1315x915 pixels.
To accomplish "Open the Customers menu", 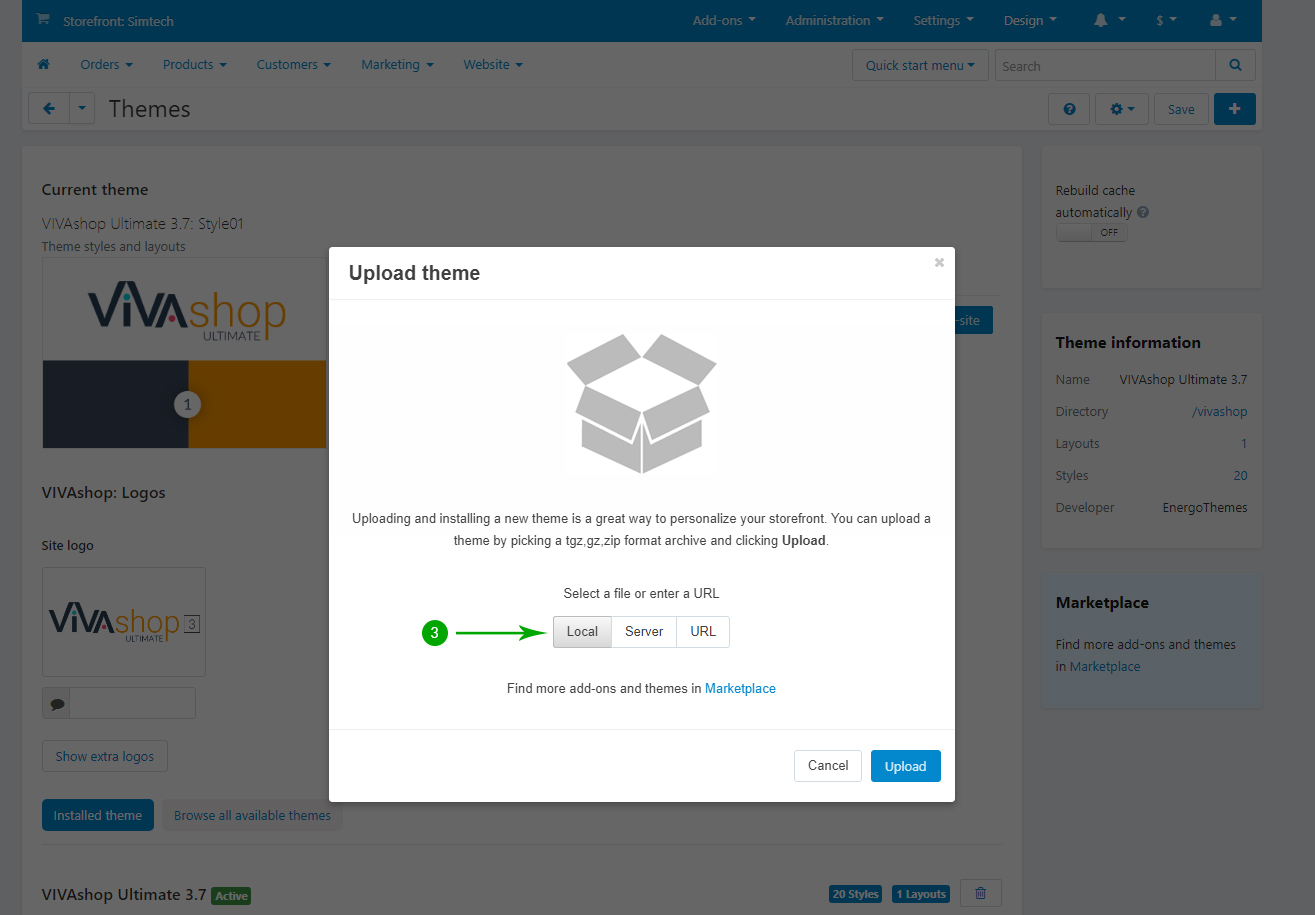I will click(294, 65).
